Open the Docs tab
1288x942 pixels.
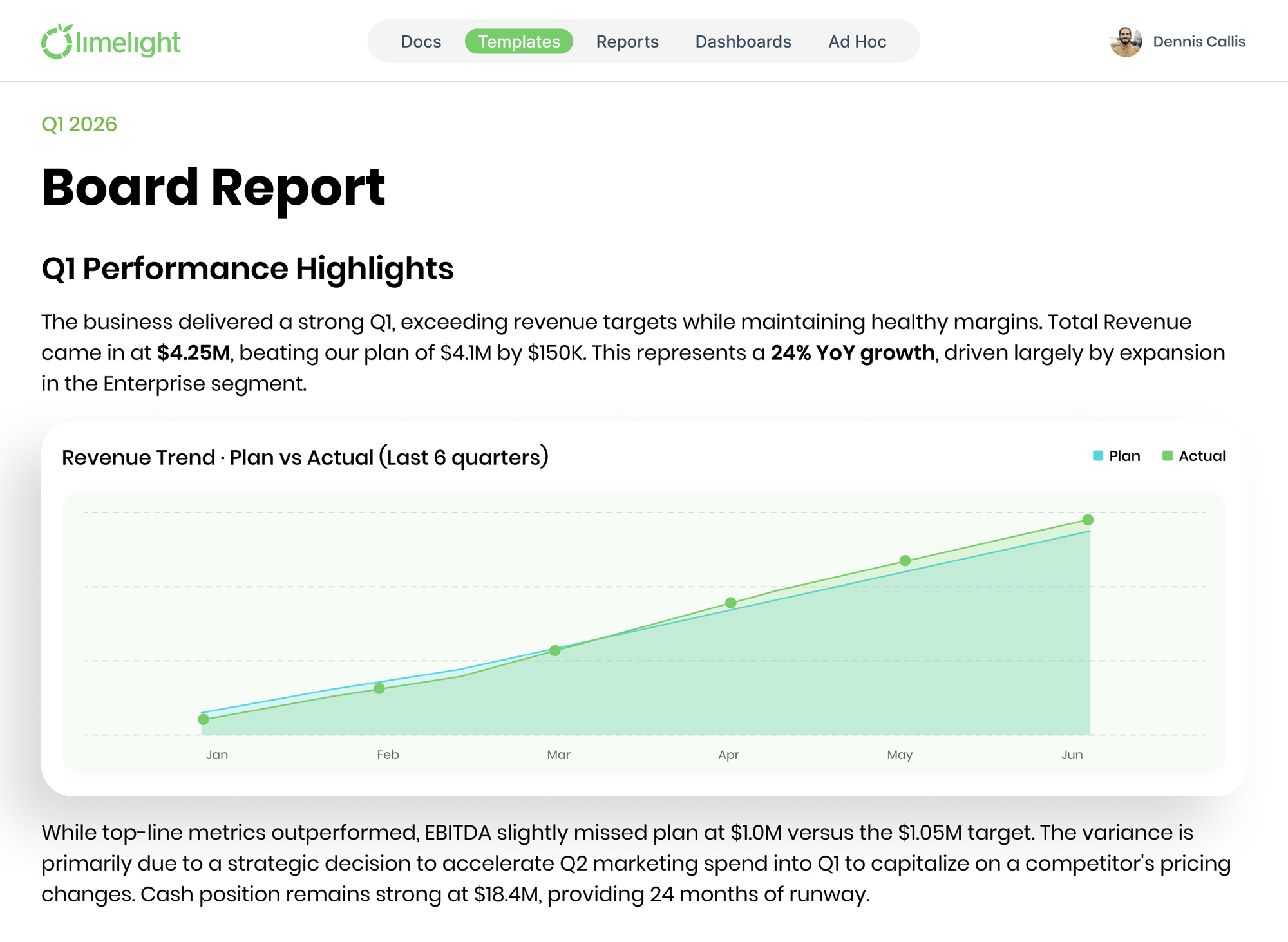(421, 42)
